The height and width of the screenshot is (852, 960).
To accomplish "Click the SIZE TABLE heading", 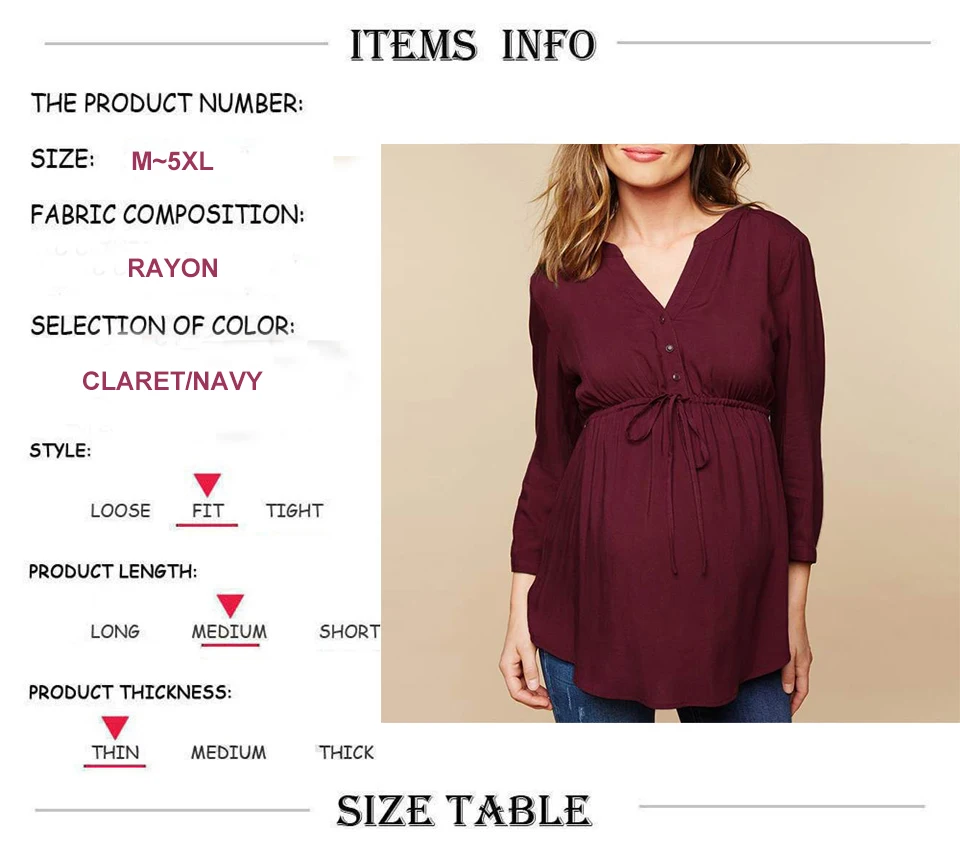I will (x=464, y=810).
